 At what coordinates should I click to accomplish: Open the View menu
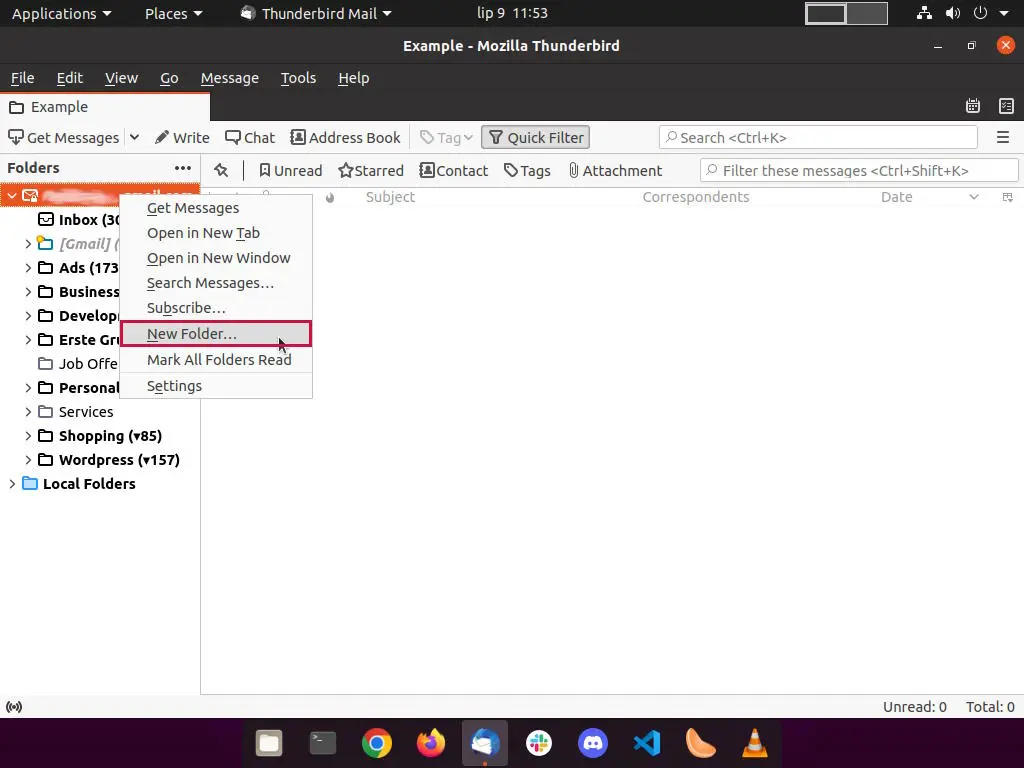click(121, 78)
